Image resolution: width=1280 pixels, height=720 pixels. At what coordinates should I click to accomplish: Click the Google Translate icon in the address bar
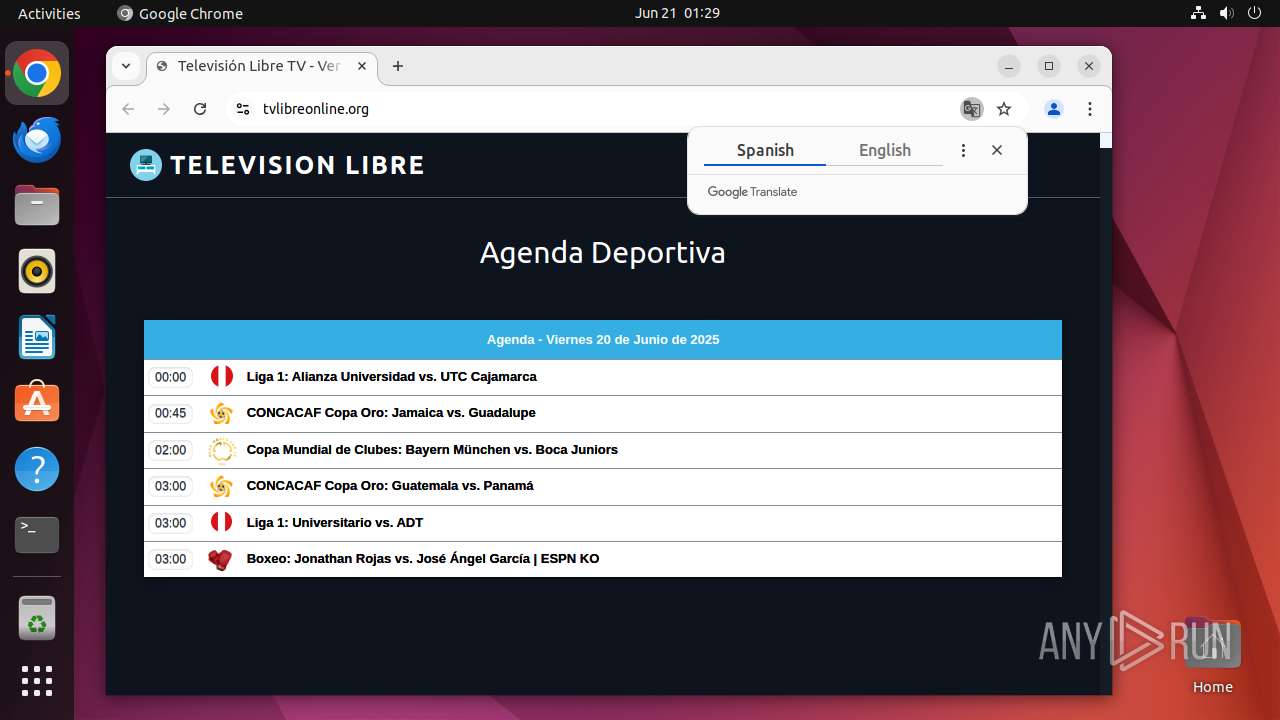tap(971, 109)
